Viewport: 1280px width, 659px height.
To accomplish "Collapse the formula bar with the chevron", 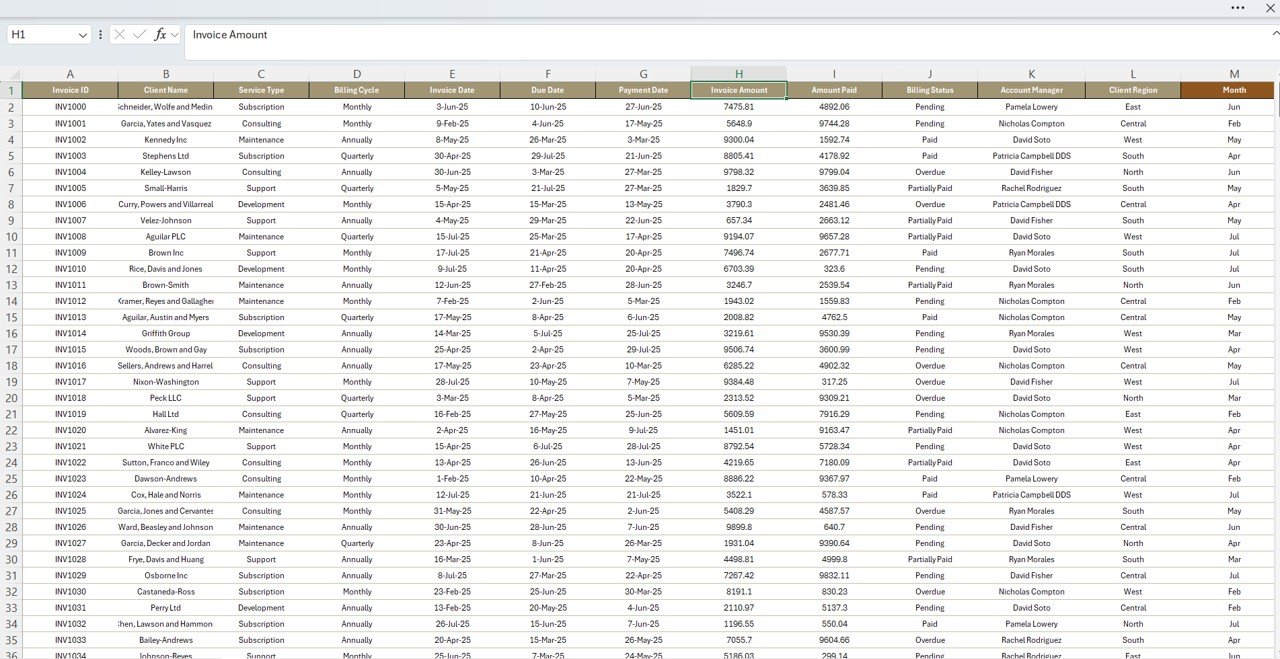I will (1274, 33).
